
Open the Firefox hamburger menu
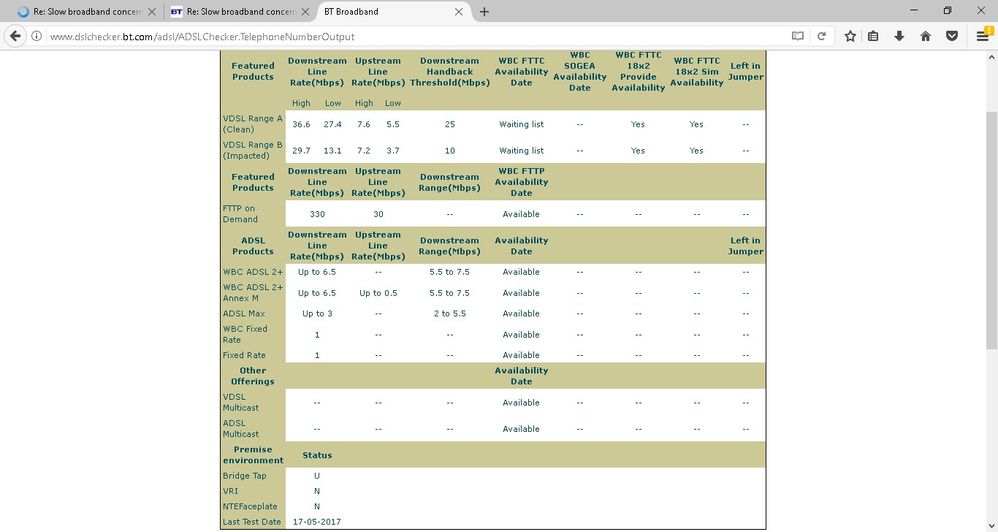click(983, 36)
